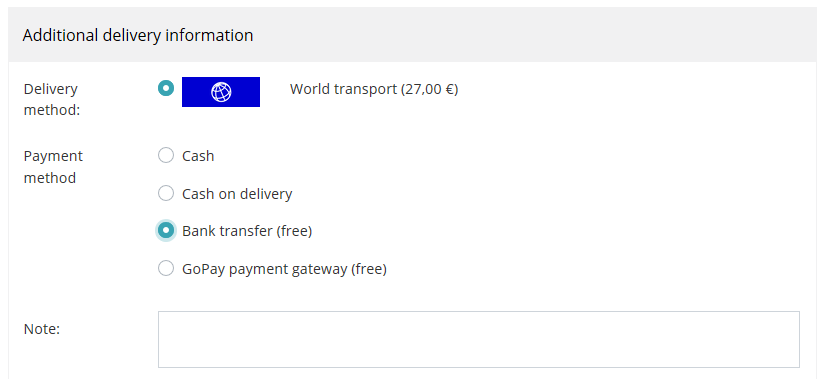Screen dimensions: 819x379
Task: Select the Cash on delivery radio button
Action: point(166,193)
